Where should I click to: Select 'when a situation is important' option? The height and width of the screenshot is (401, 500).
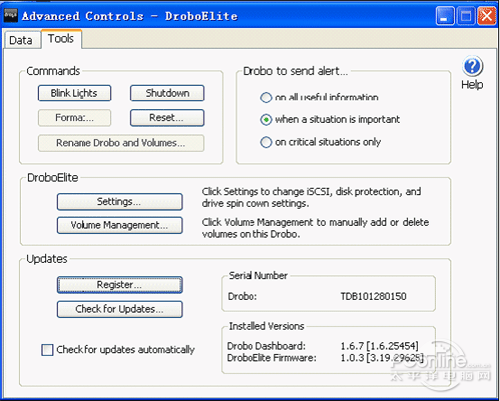(266, 119)
